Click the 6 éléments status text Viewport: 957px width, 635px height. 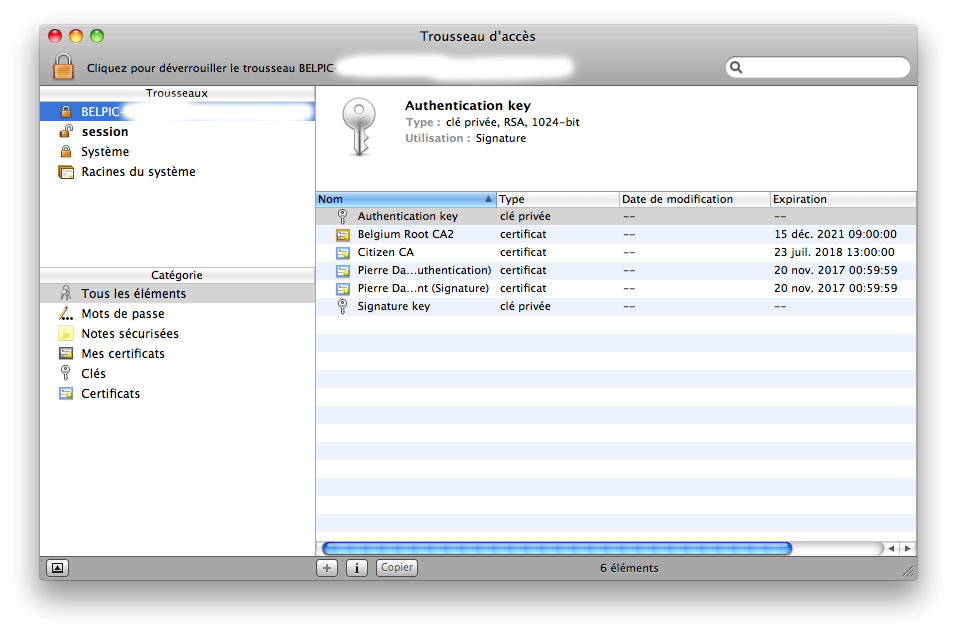click(629, 568)
